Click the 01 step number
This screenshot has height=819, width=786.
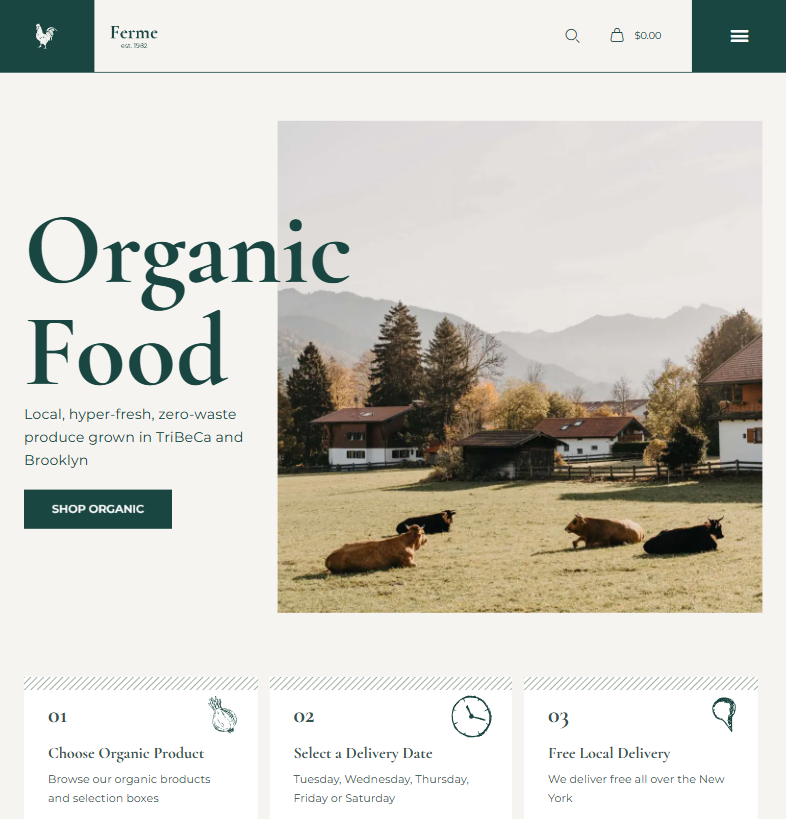coord(57,717)
